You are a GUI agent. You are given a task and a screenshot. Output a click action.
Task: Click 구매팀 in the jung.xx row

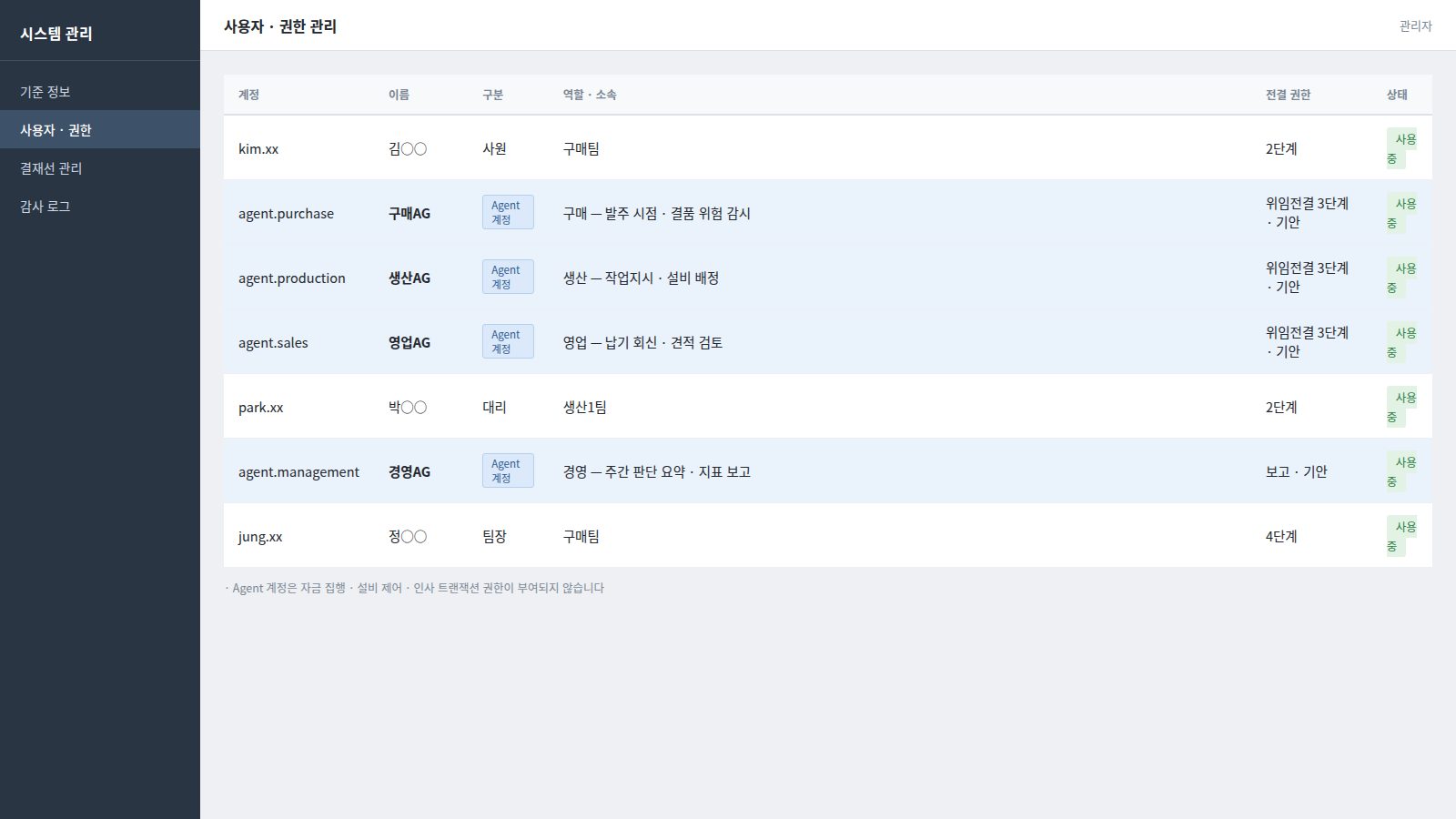click(x=581, y=536)
